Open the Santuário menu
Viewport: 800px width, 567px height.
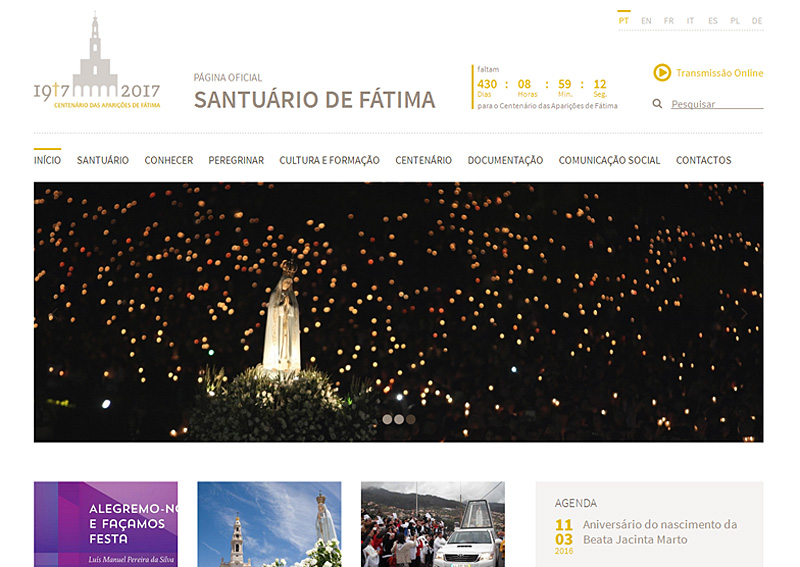103,160
